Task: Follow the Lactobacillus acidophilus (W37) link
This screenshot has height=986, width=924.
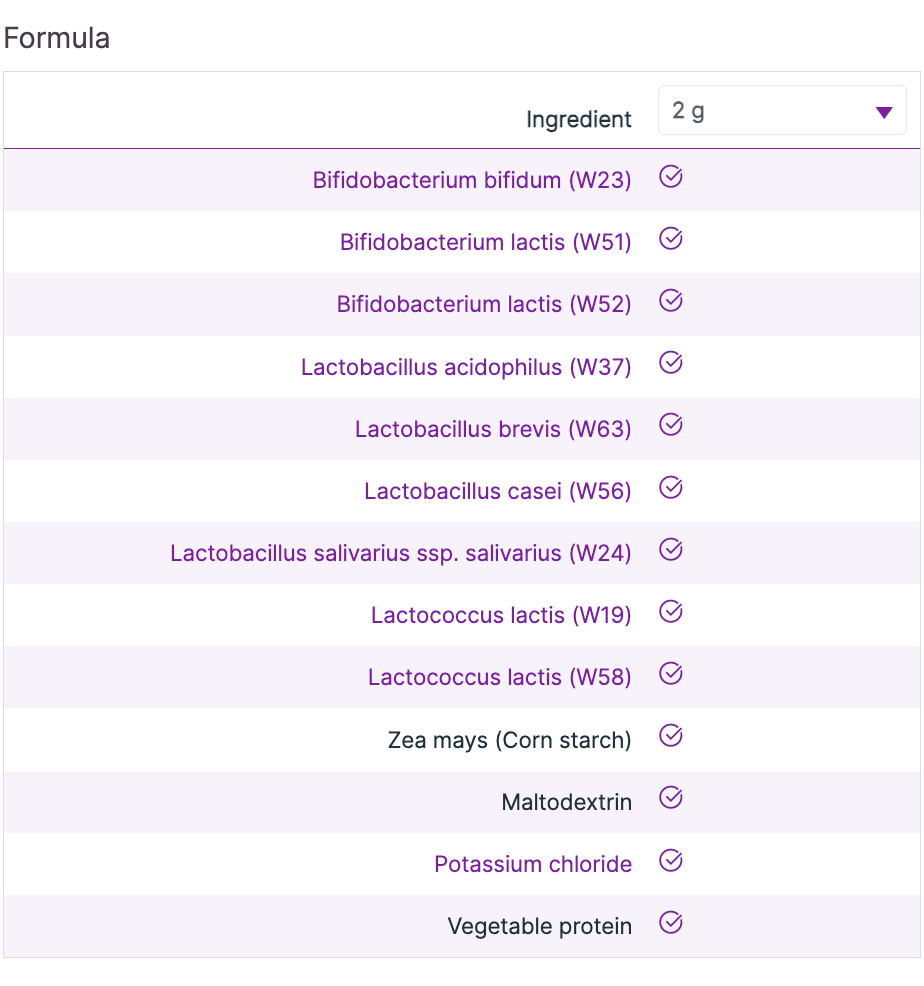Action: pyautogui.click(x=466, y=368)
